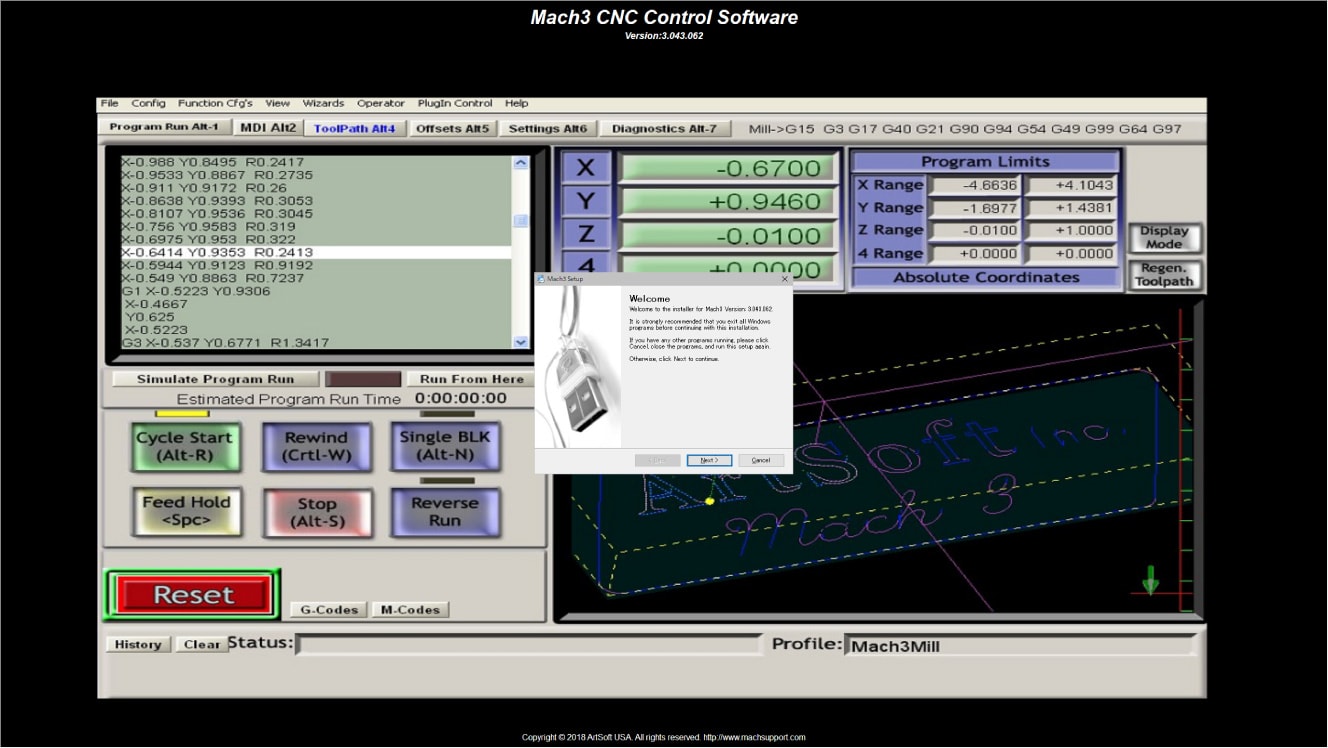Click the Profile input field

point(1019,646)
